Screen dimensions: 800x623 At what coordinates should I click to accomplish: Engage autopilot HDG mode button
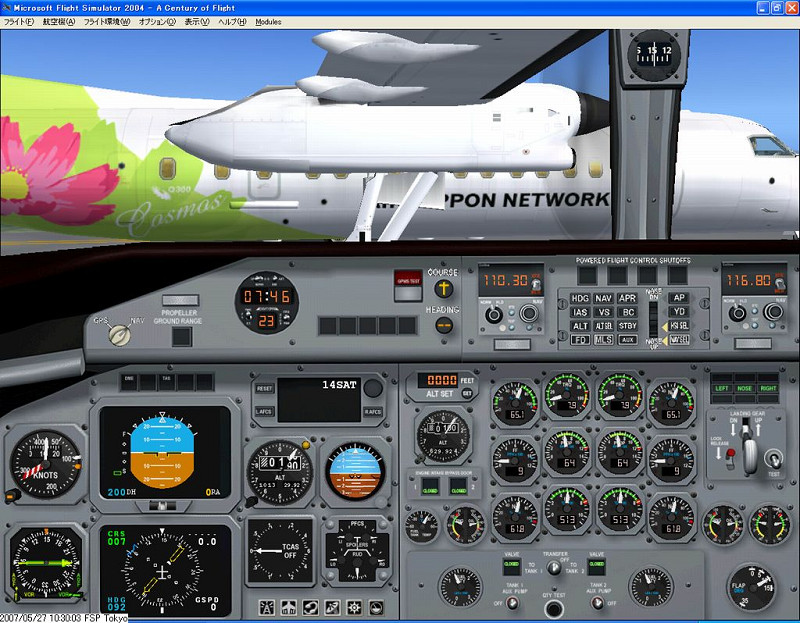click(x=580, y=298)
